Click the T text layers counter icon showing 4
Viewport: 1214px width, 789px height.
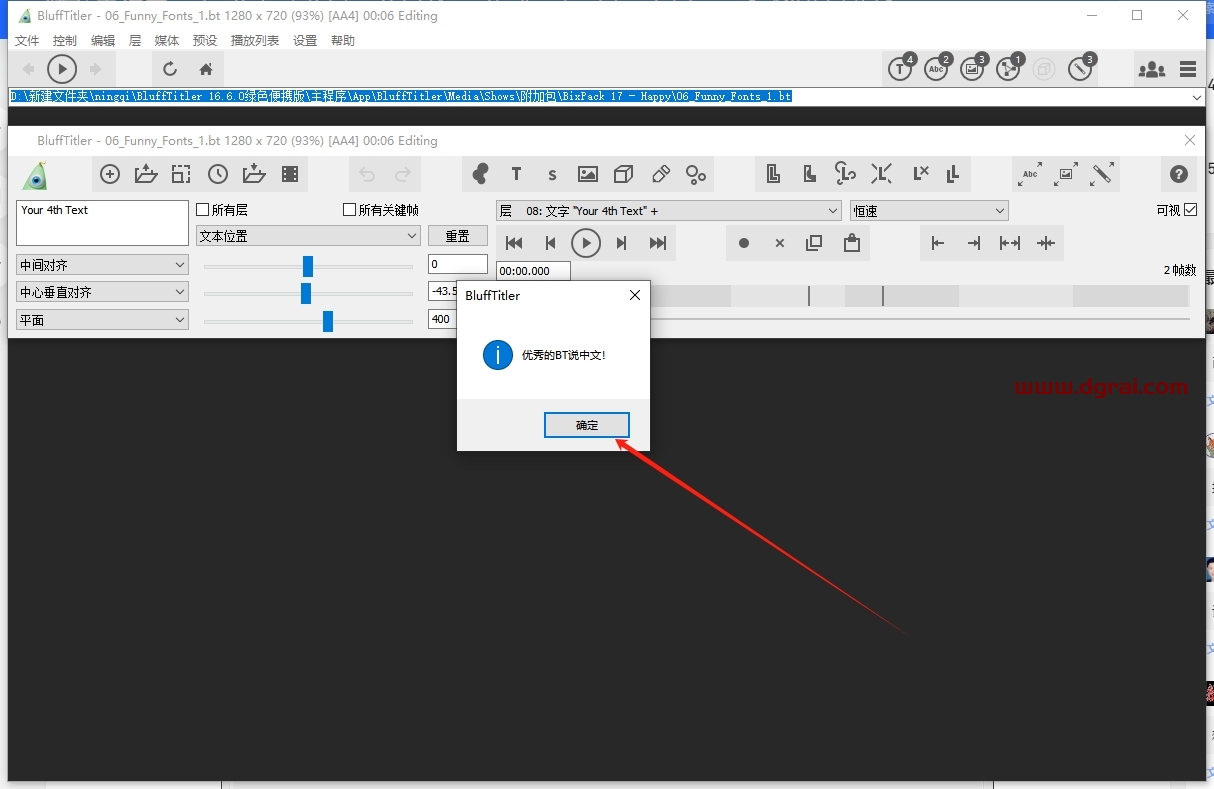(901, 68)
